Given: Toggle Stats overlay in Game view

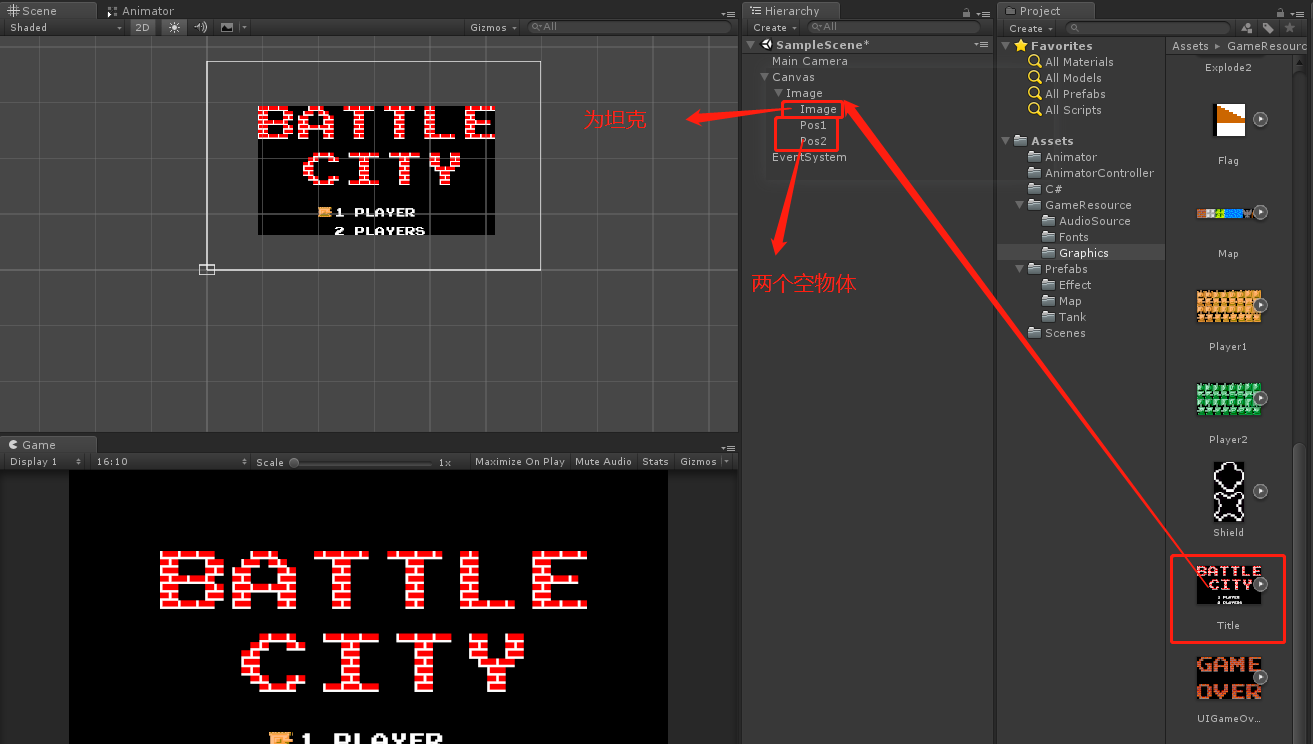Looking at the screenshot, I should [655, 462].
